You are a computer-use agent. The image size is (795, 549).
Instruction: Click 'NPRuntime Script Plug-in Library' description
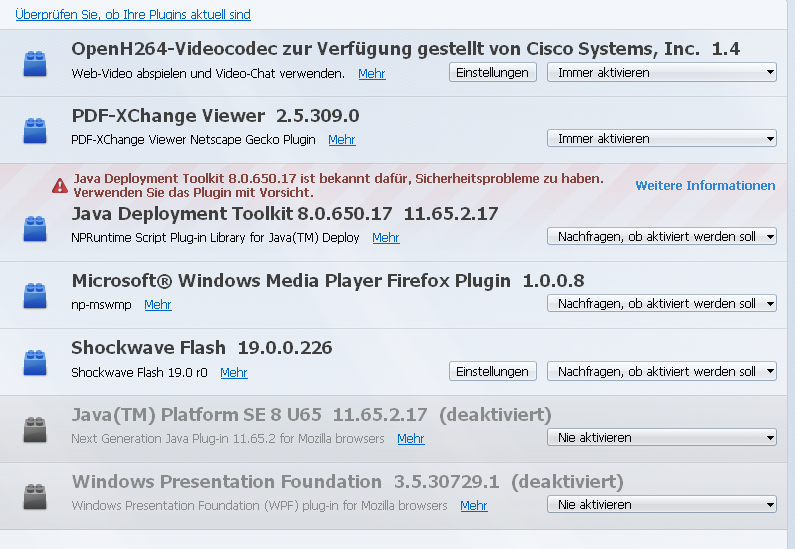pos(215,237)
